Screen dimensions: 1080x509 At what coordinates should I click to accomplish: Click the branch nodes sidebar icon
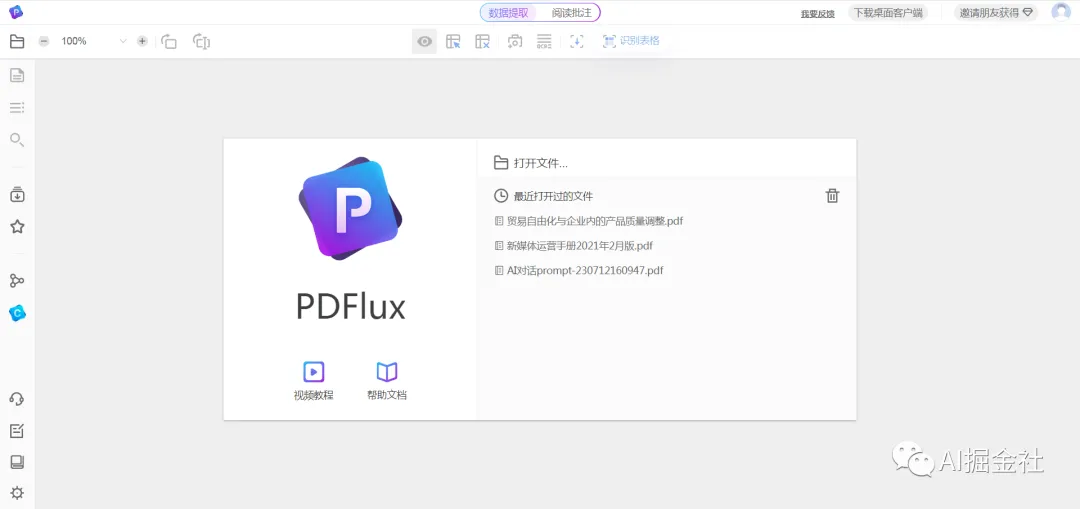pos(17,280)
